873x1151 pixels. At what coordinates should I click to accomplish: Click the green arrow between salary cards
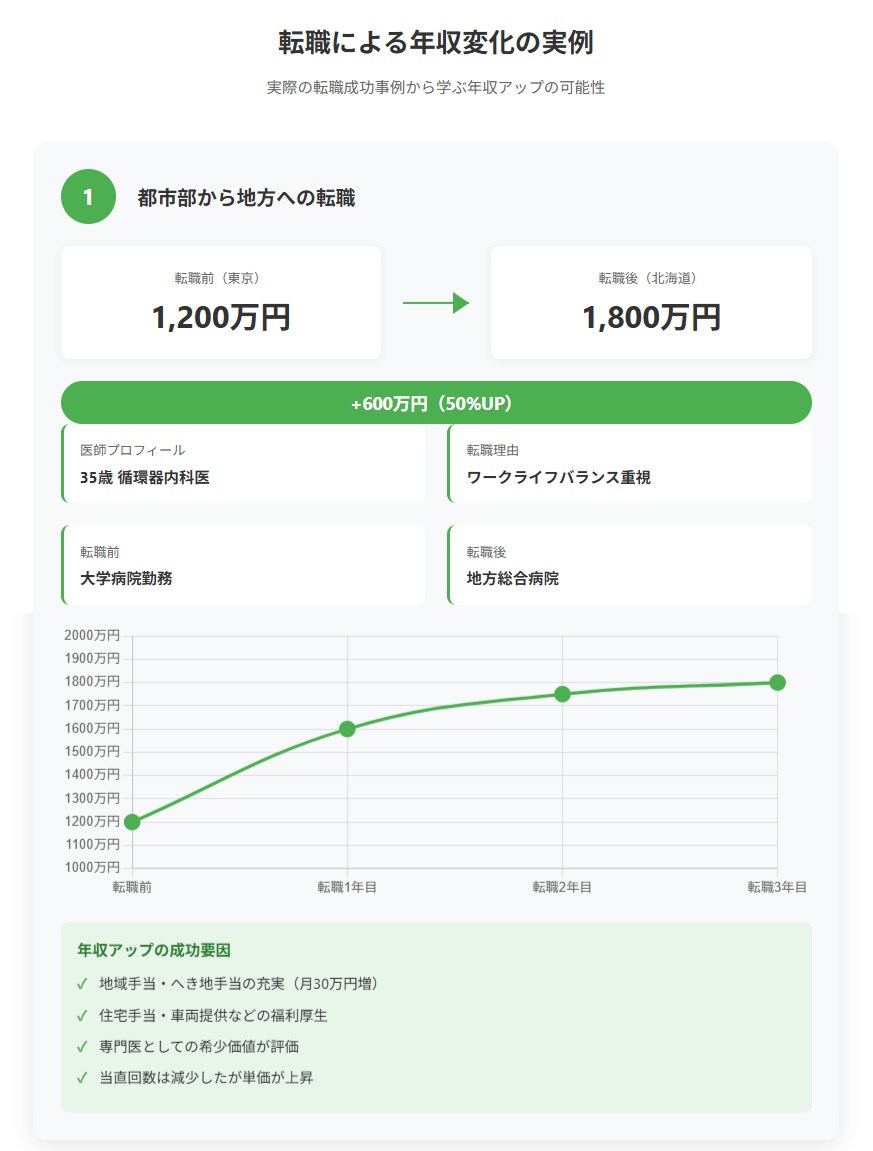tap(436, 303)
